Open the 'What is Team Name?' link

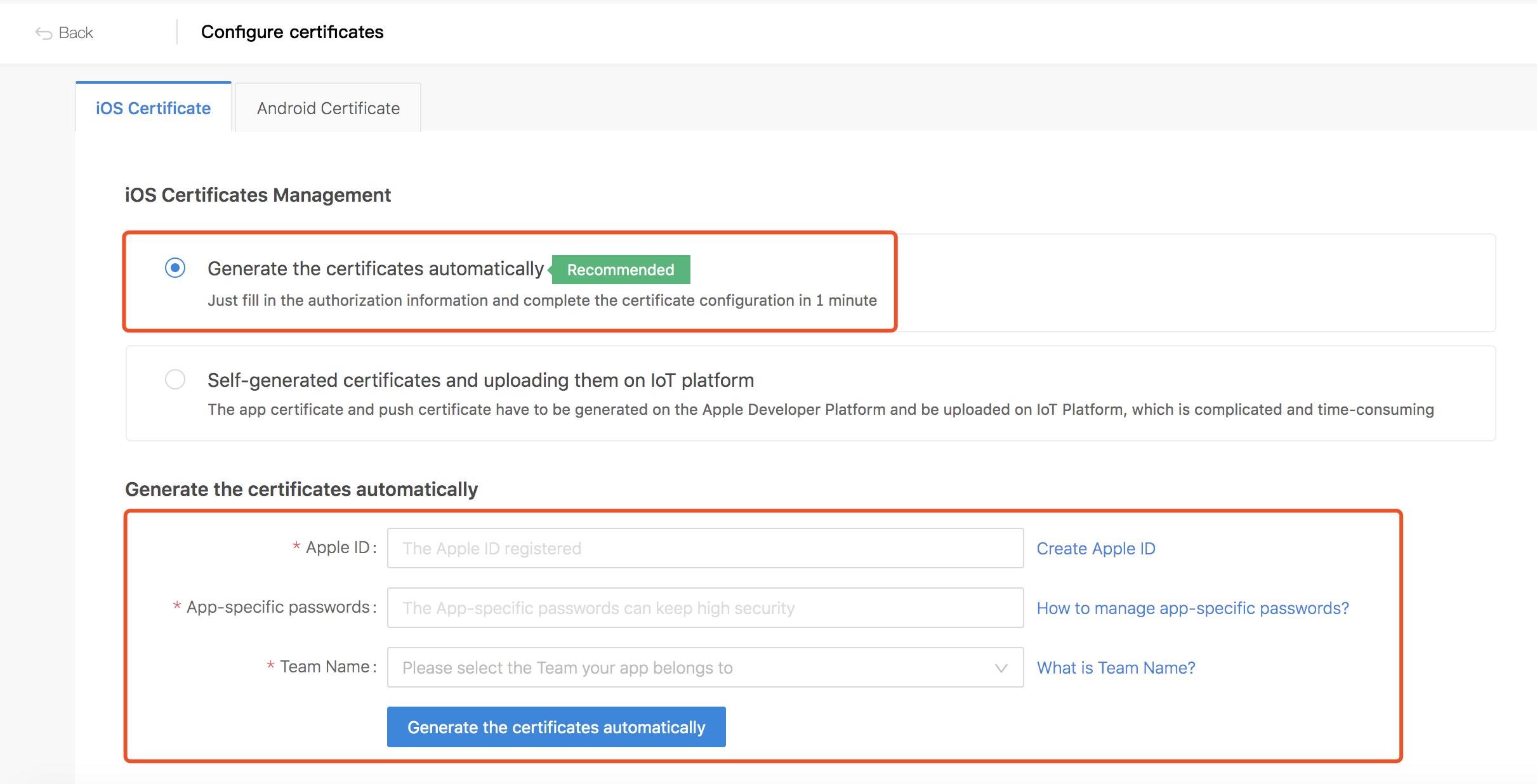[1116, 668]
